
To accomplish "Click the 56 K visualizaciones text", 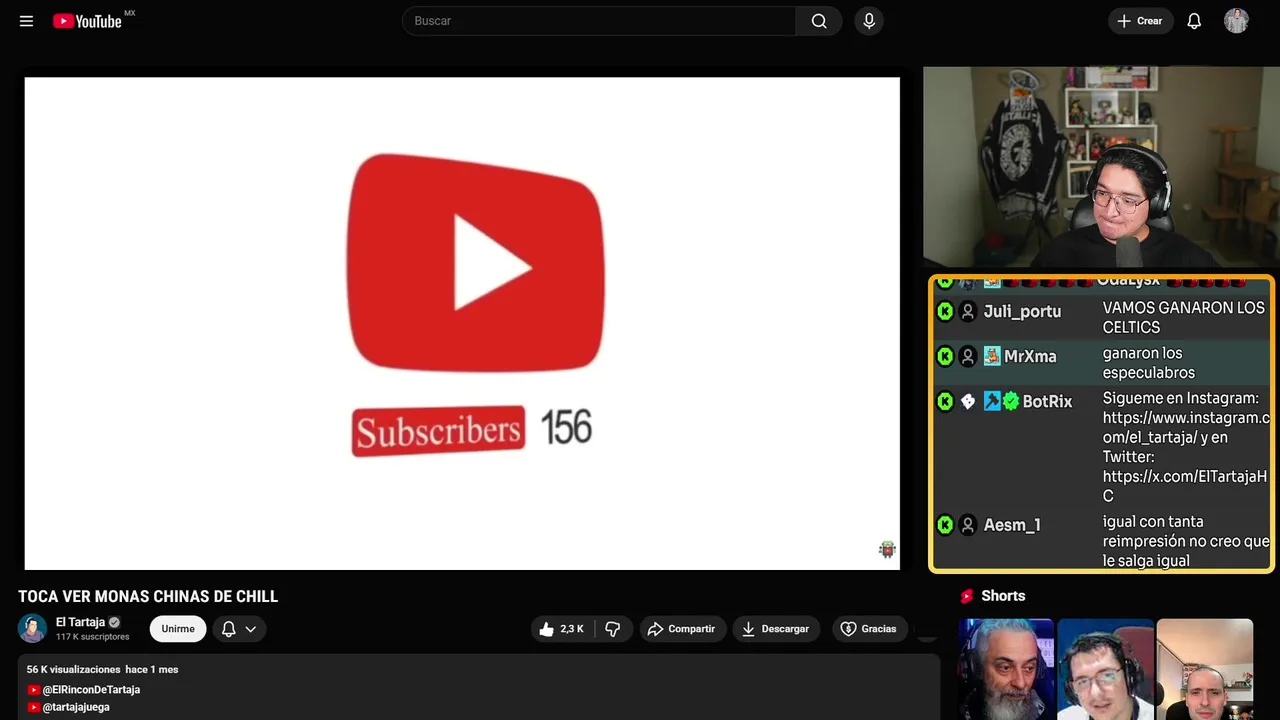I will tap(74, 669).
